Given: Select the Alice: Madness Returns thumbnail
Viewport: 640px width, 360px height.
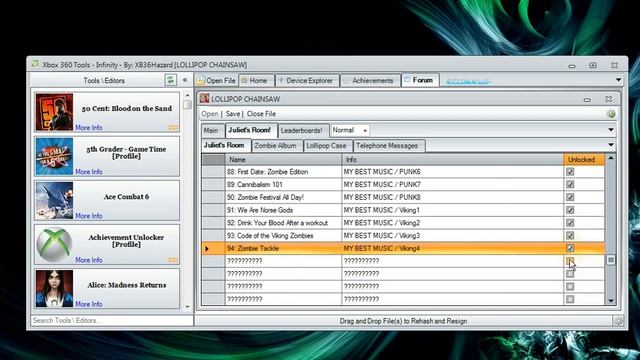Looking at the screenshot, I should tap(54, 289).
